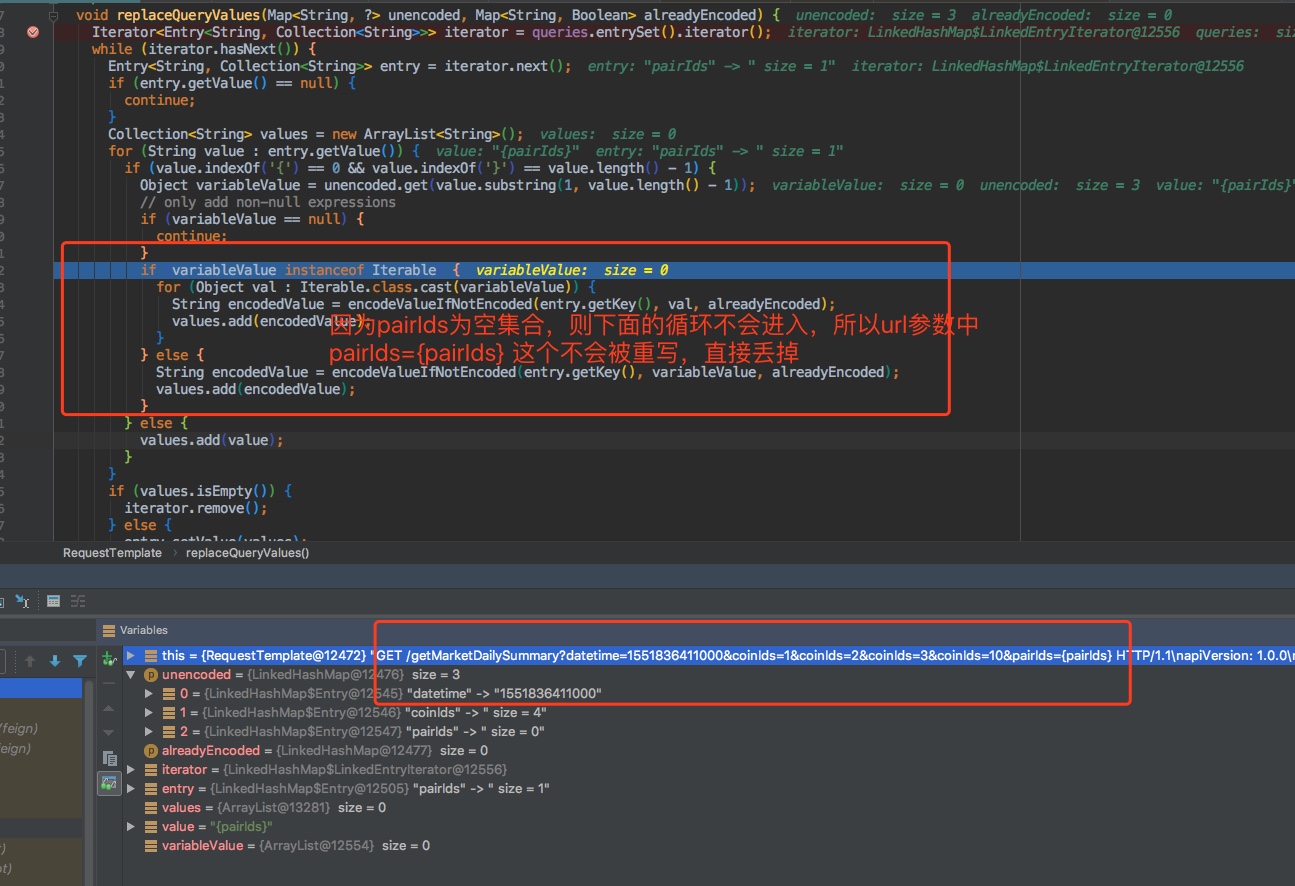Expand the this = RequestTemplate@12472 node

(x=131, y=655)
